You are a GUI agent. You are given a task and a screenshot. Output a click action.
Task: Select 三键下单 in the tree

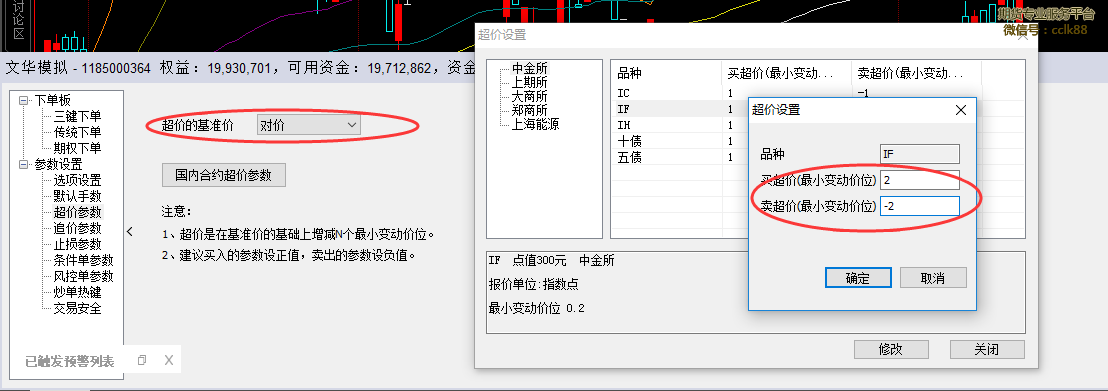[x=77, y=116]
